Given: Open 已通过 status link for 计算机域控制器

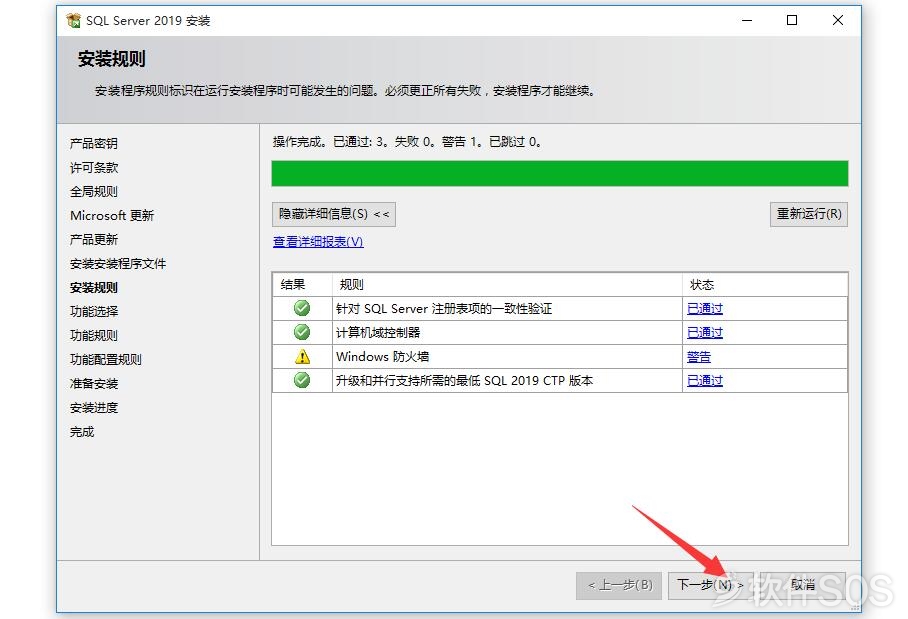Looking at the screenshot, I should point(705,333).
